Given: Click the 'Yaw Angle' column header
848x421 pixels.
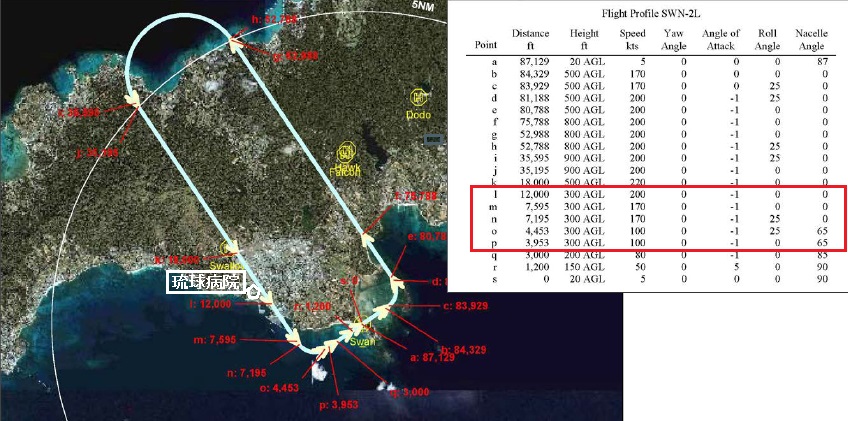Looking at the screenshot, I should click(x=674, y=40).
